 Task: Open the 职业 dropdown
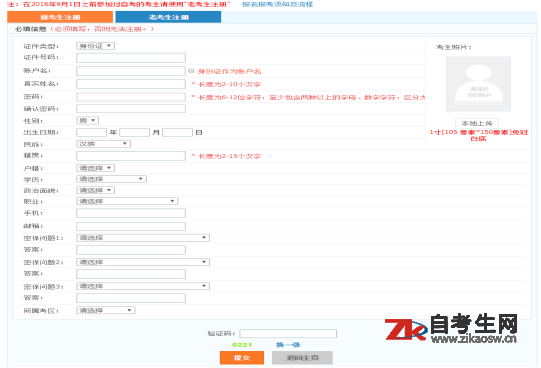(x=127, y=201)
